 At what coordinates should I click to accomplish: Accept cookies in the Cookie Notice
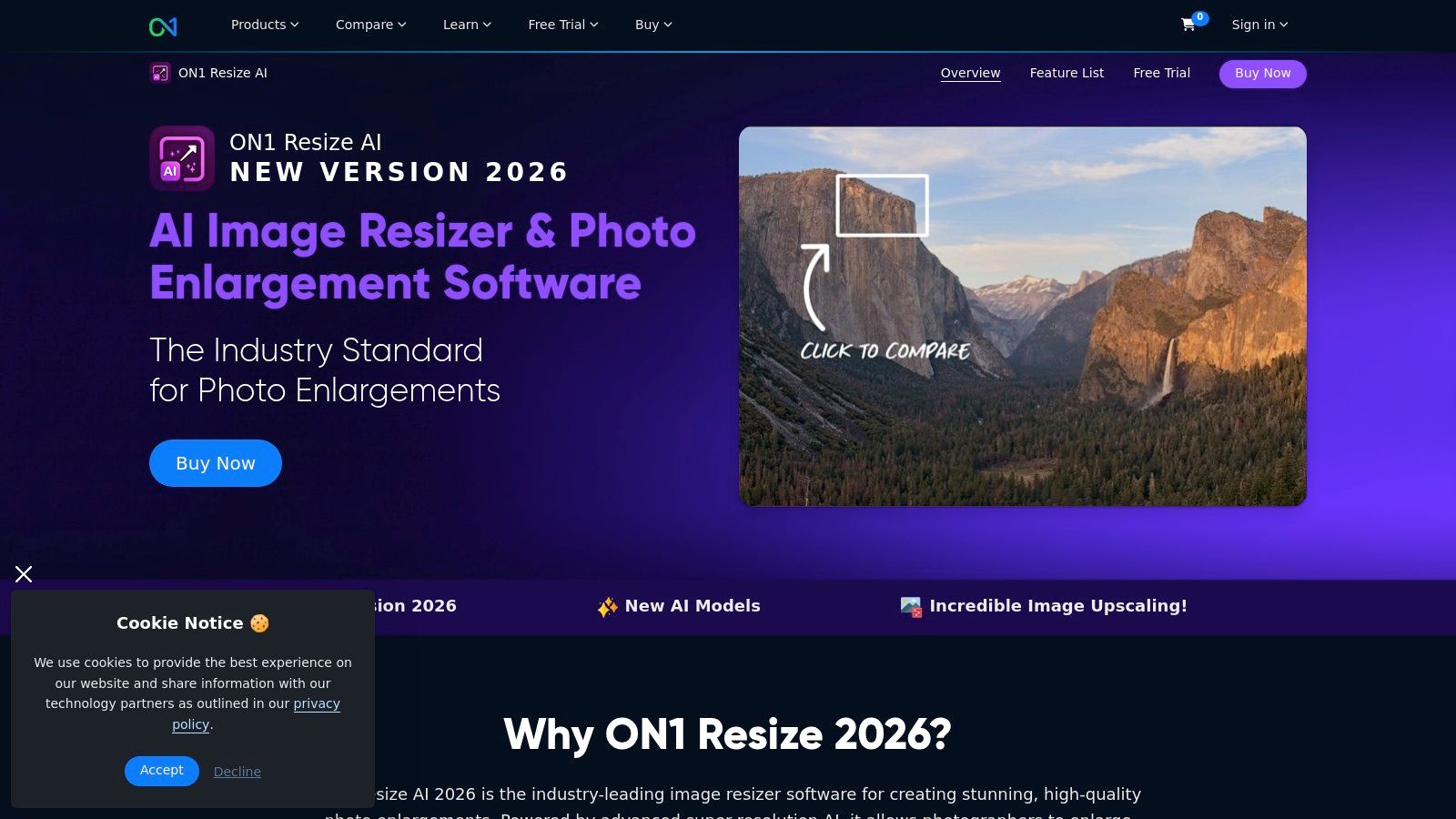(x=161, y=771)
